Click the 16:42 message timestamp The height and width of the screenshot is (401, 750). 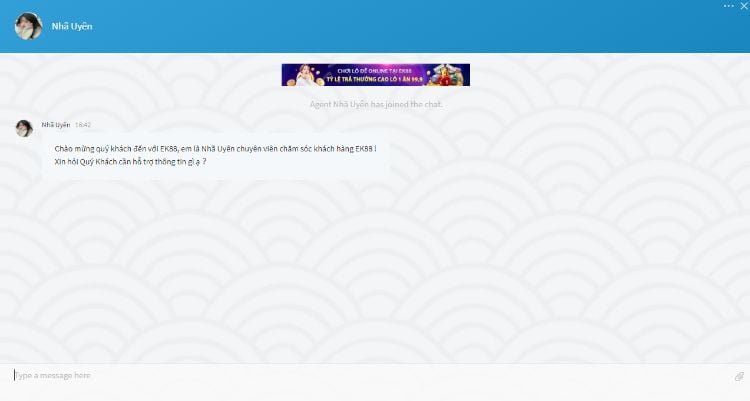tap(83, 125)
